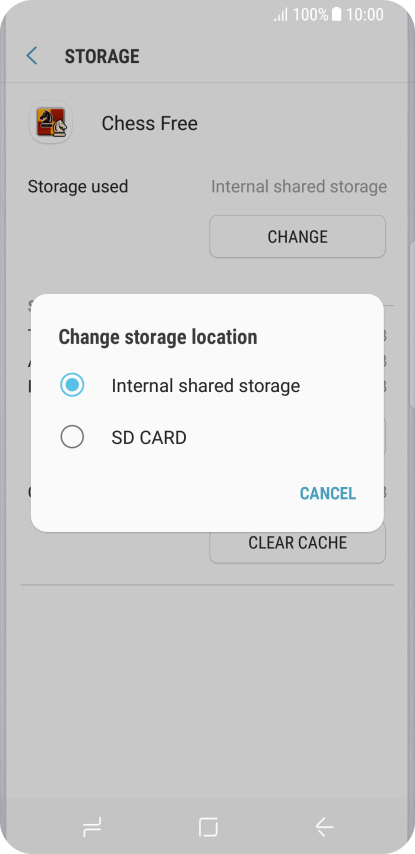This screenshot has height=854, width=415.
Task: Tap the back arrow next to STORAGE
Action: (x=32, y=56)
